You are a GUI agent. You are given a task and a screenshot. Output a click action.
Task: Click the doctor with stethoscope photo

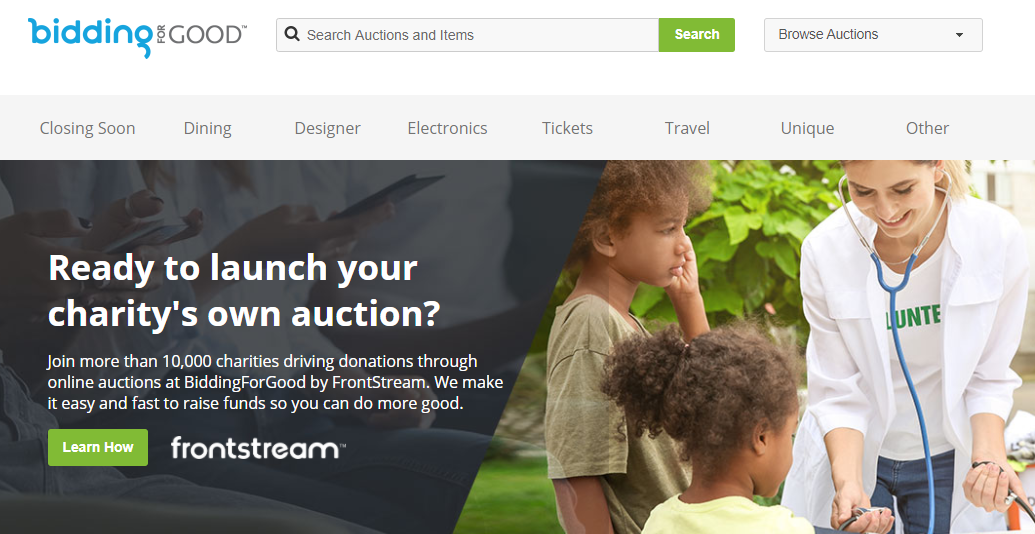(x=911, y=343)
